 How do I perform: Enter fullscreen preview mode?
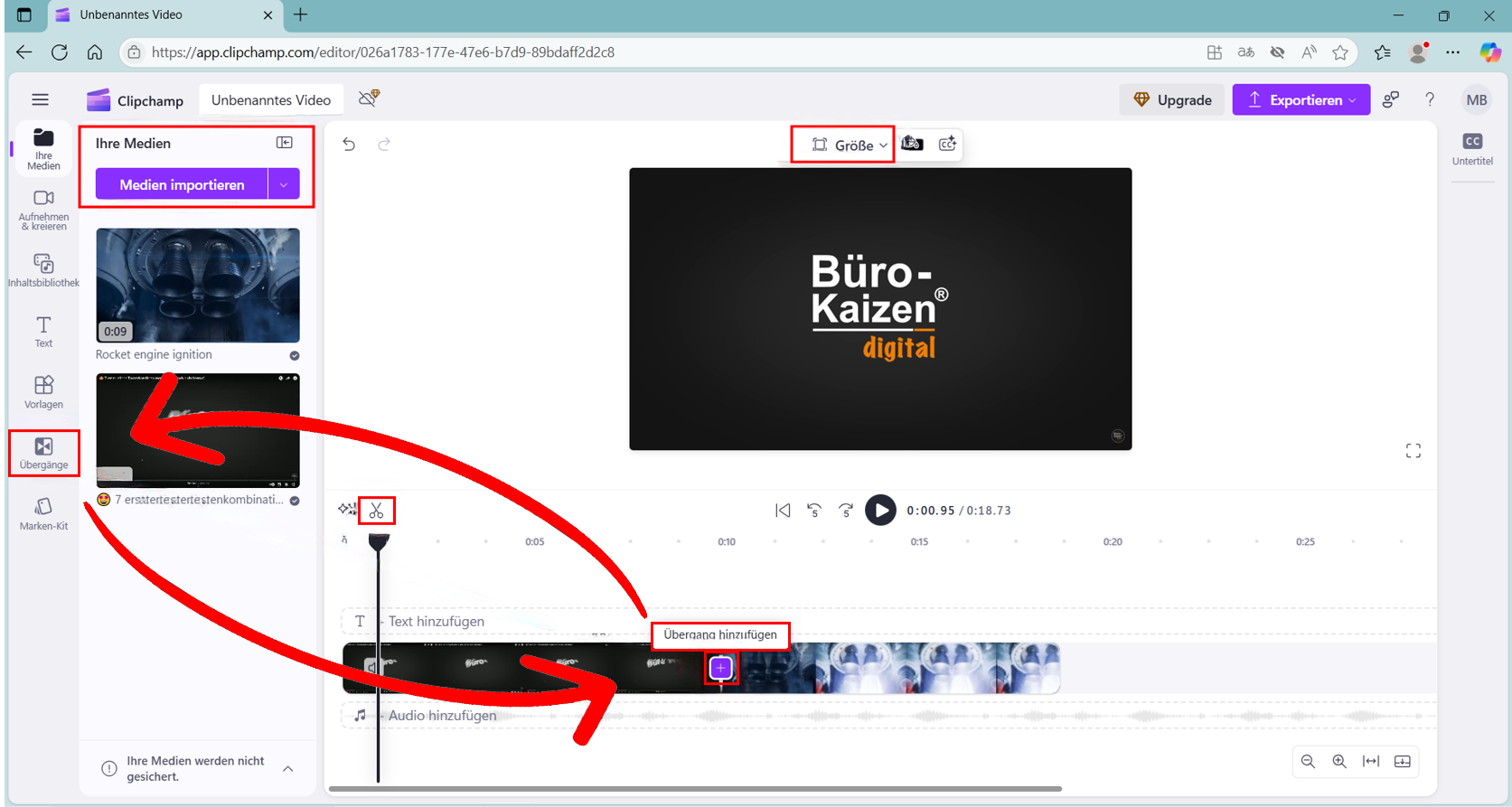point(1413,451)
